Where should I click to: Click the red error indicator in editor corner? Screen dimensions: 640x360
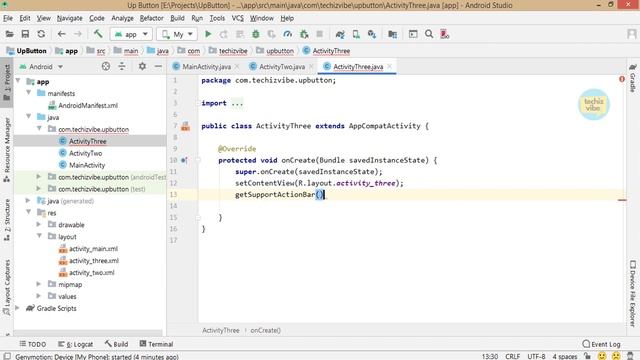coord(622,79)
